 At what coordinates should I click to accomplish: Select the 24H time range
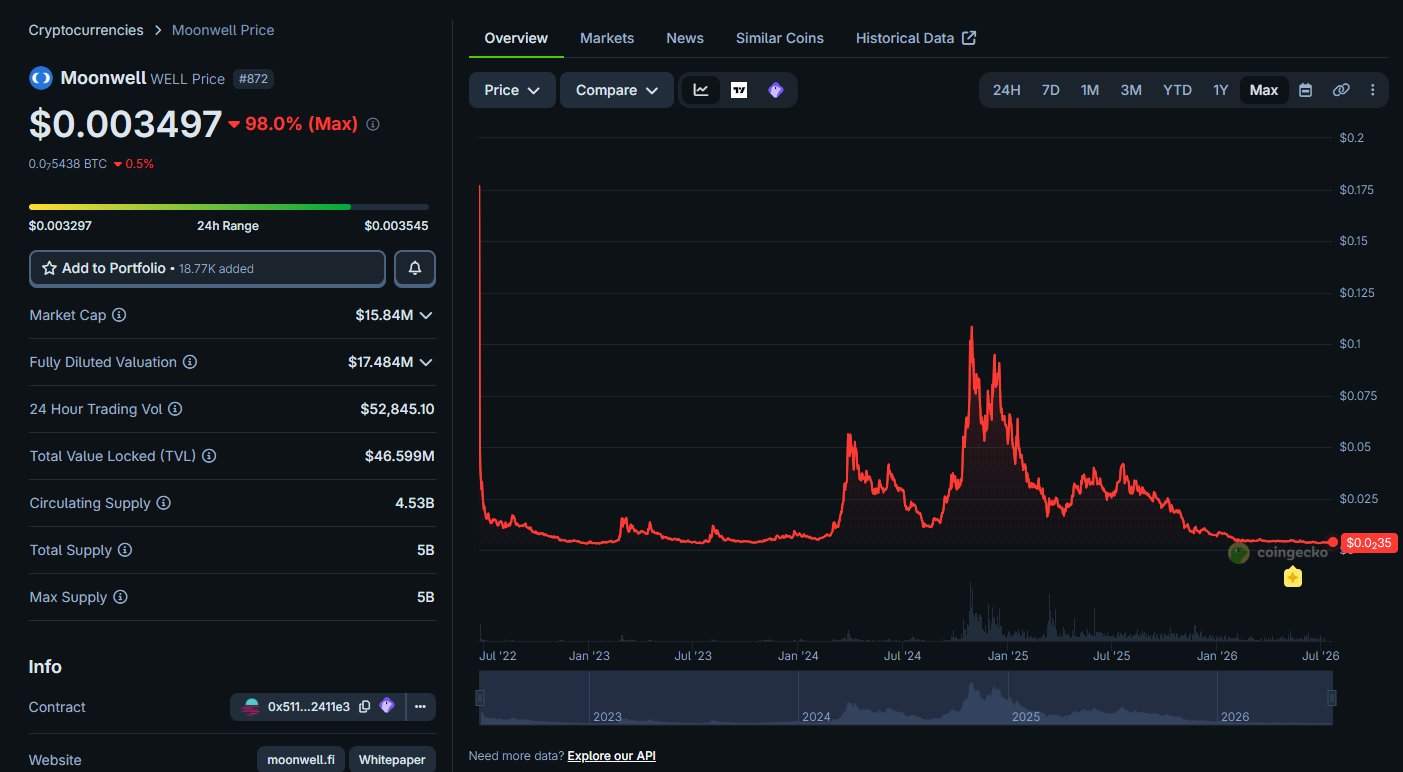point(1006,90)
